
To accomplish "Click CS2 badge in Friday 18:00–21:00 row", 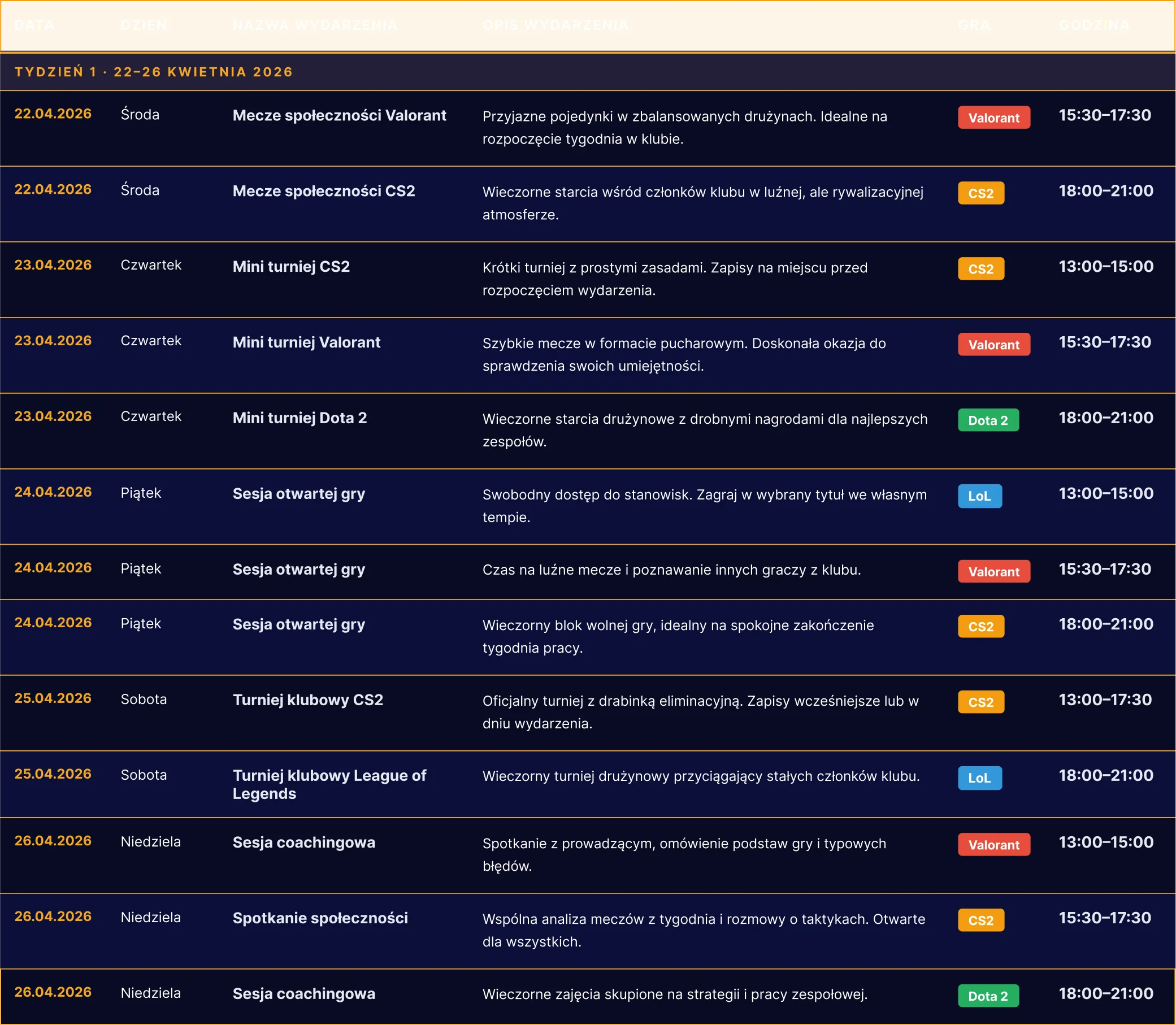I will (981, 626).
